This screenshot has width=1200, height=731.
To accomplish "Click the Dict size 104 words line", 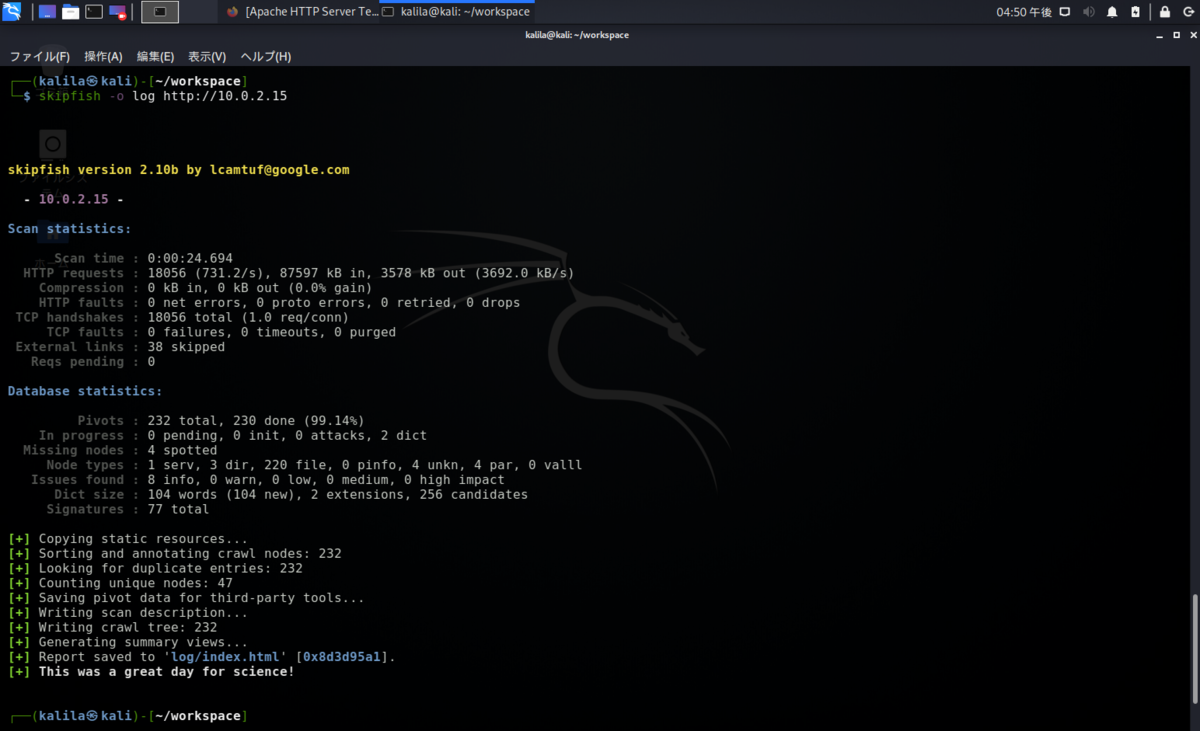I will pos(291,494).
